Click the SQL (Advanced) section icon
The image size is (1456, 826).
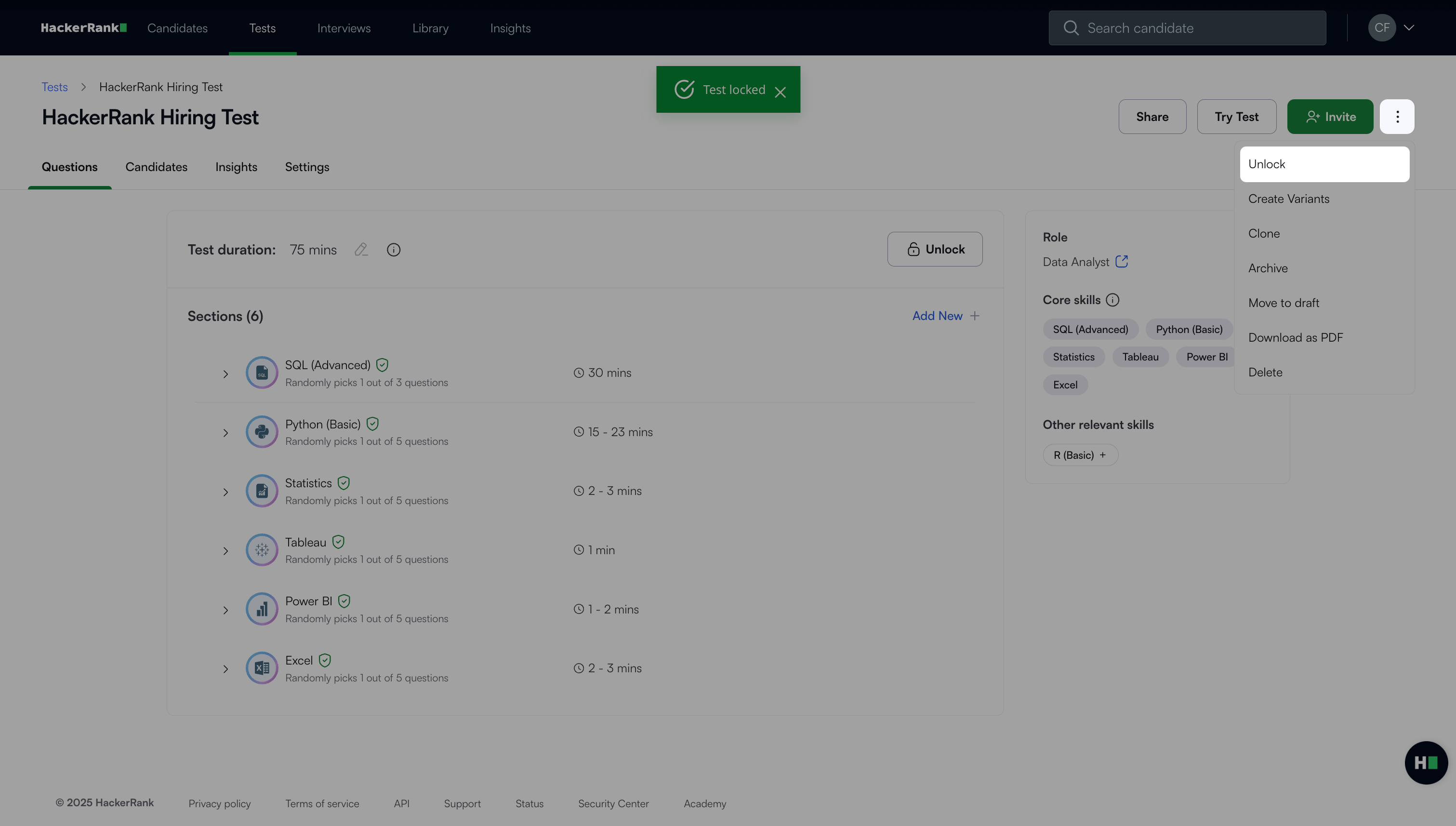262,373
